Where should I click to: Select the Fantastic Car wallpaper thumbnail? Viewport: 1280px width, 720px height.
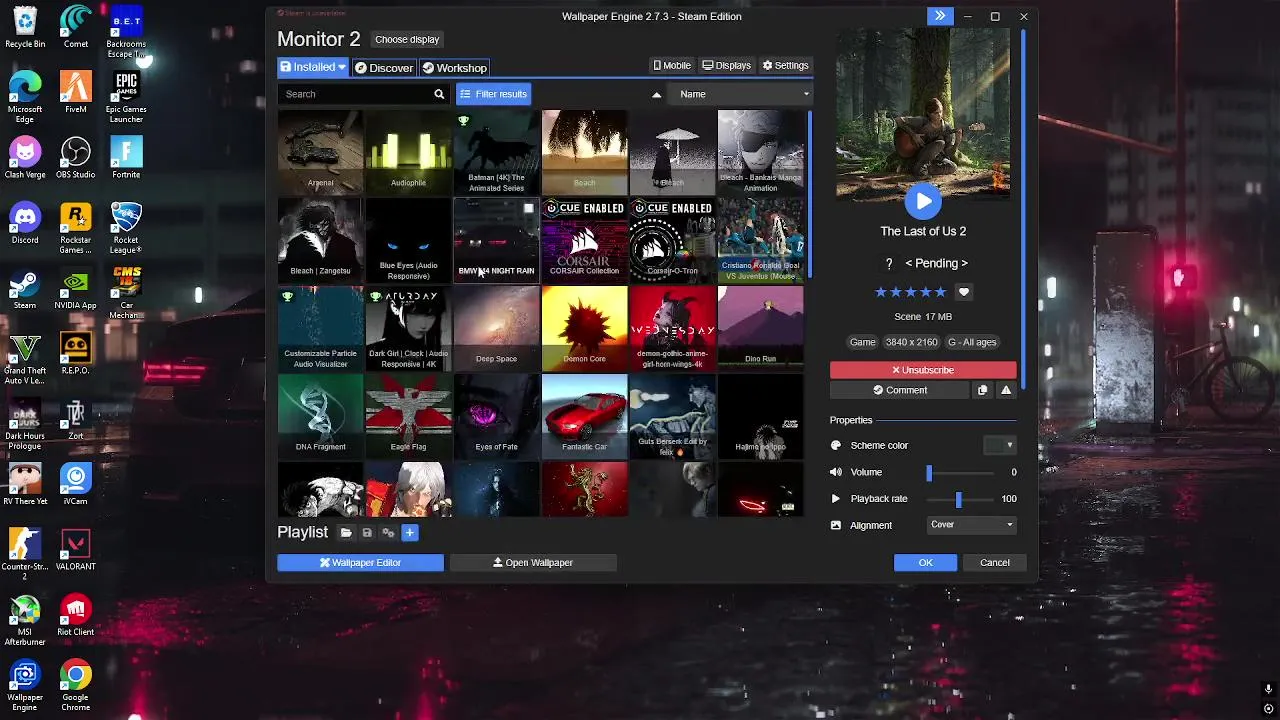pyautogui.click(x=584, y=416)
